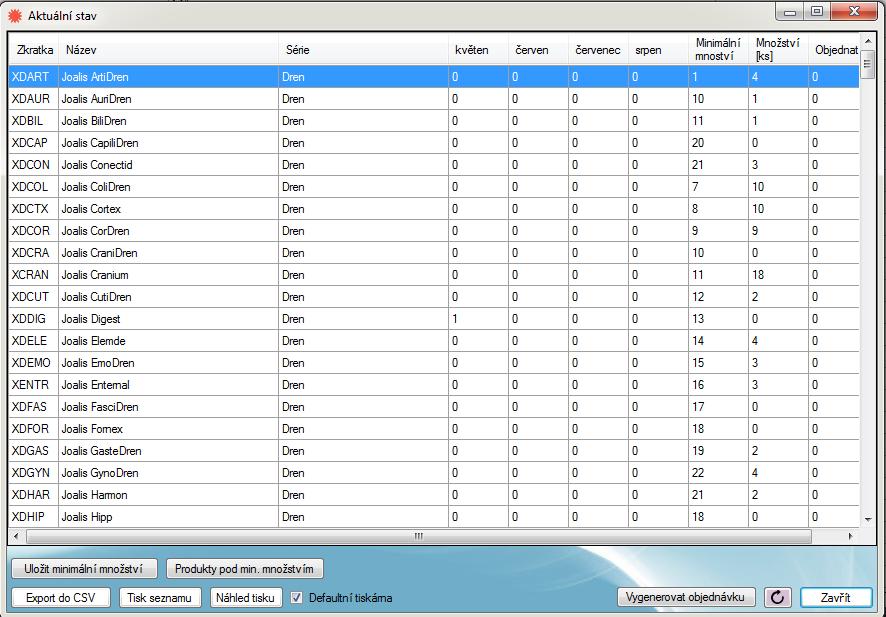Click the červenec column header
The image size is (886, 617).
click(x=598, y=50)
